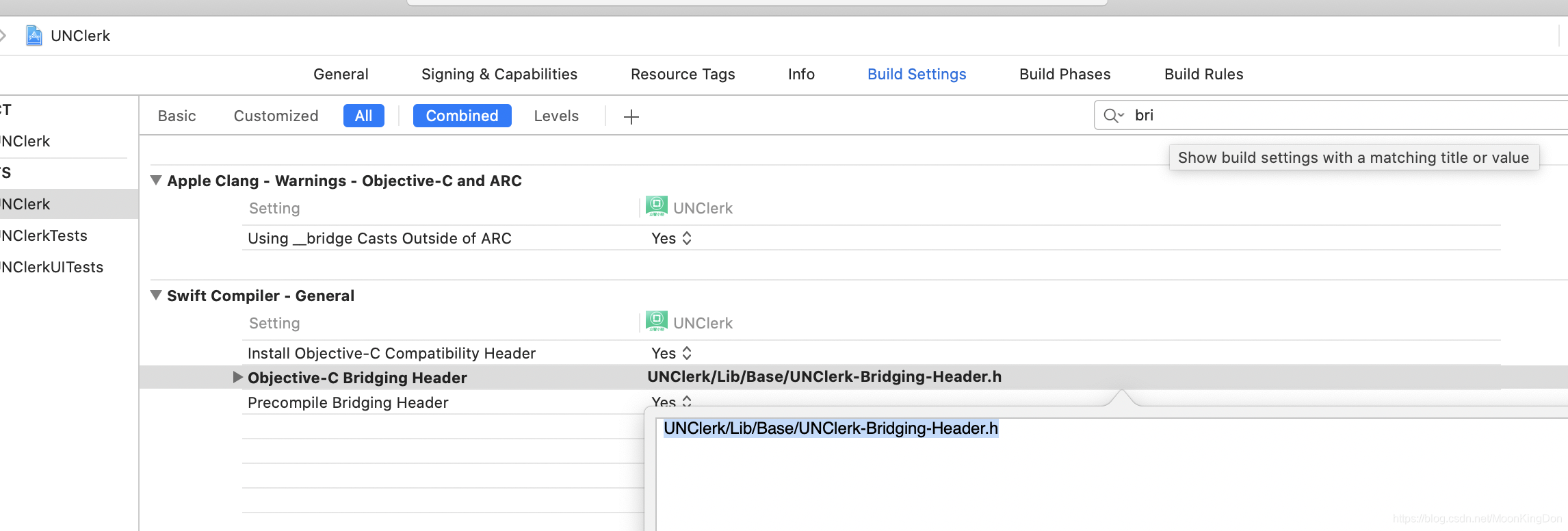The image size is (1568, 531).
Task: Collapse the Swift Compiler - General section
Action: 156,295
